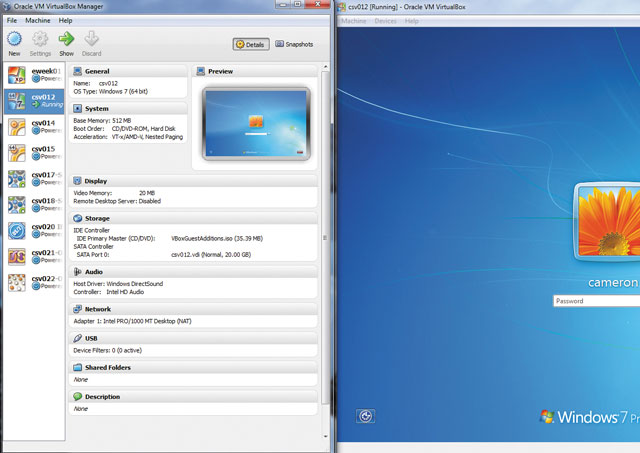Click the New virtual machine icon
Screen dimensions: 640x453
pos(14,39)
